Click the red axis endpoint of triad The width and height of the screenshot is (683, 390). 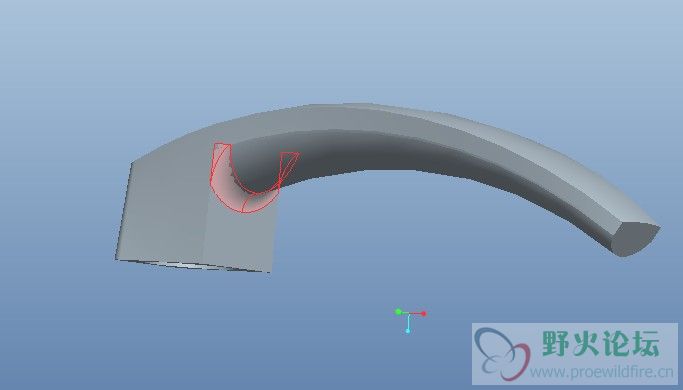tap(424, 313)
